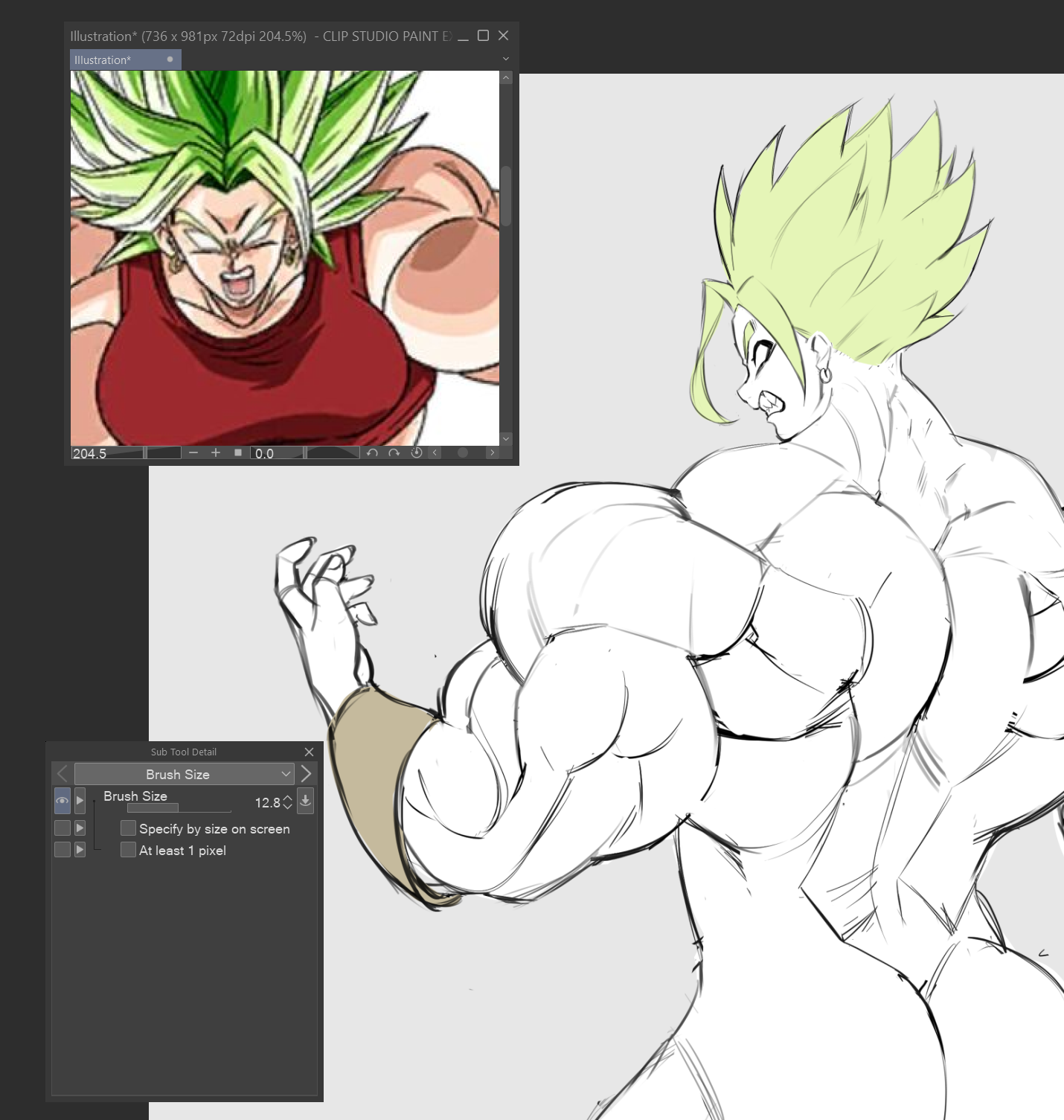Expand Brush Size dynamics triangle button
Screen dimensions: 1064x1120
pos(80,801)
